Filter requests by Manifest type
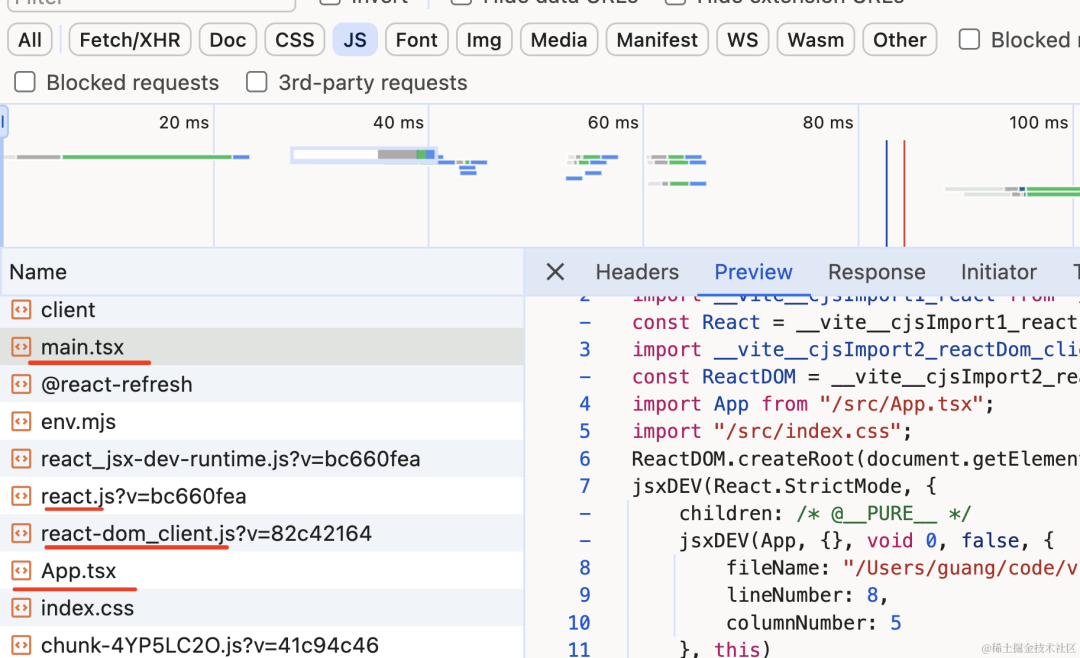Screen dimensions: 1080x658 coord(656,40)
